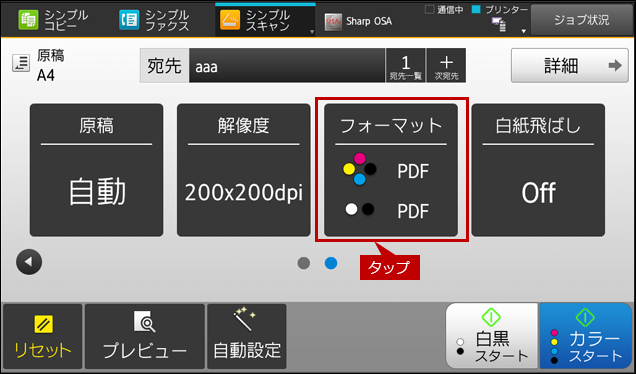
Task: Click the プリンター indicator box
Action: pos(476,10)
